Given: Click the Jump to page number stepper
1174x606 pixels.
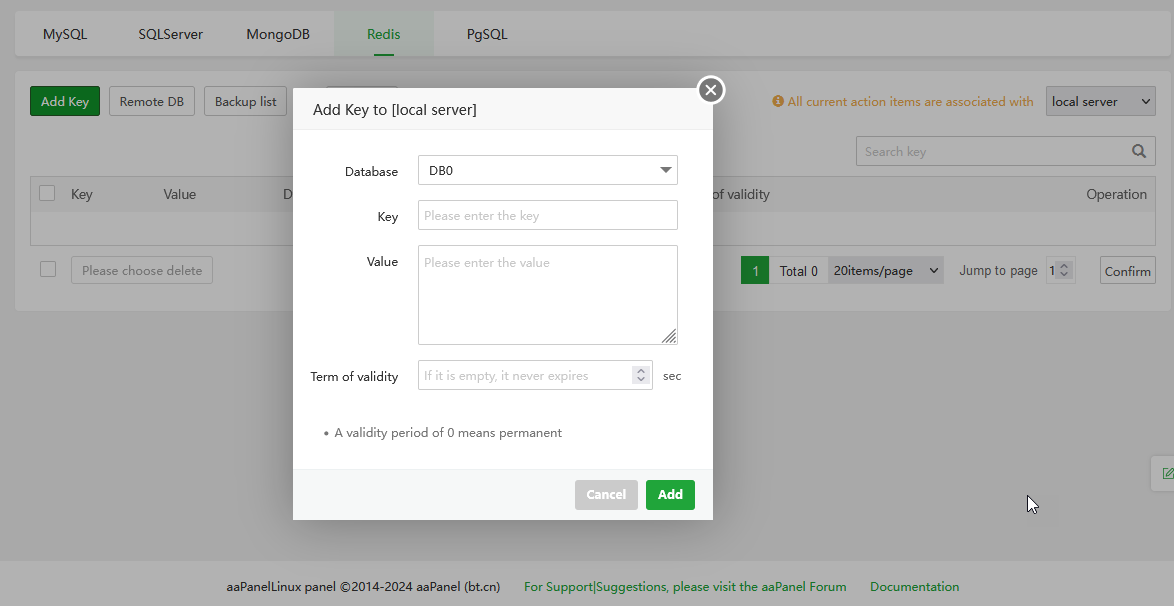Looking at the screenshot, I should point(1064,270).
